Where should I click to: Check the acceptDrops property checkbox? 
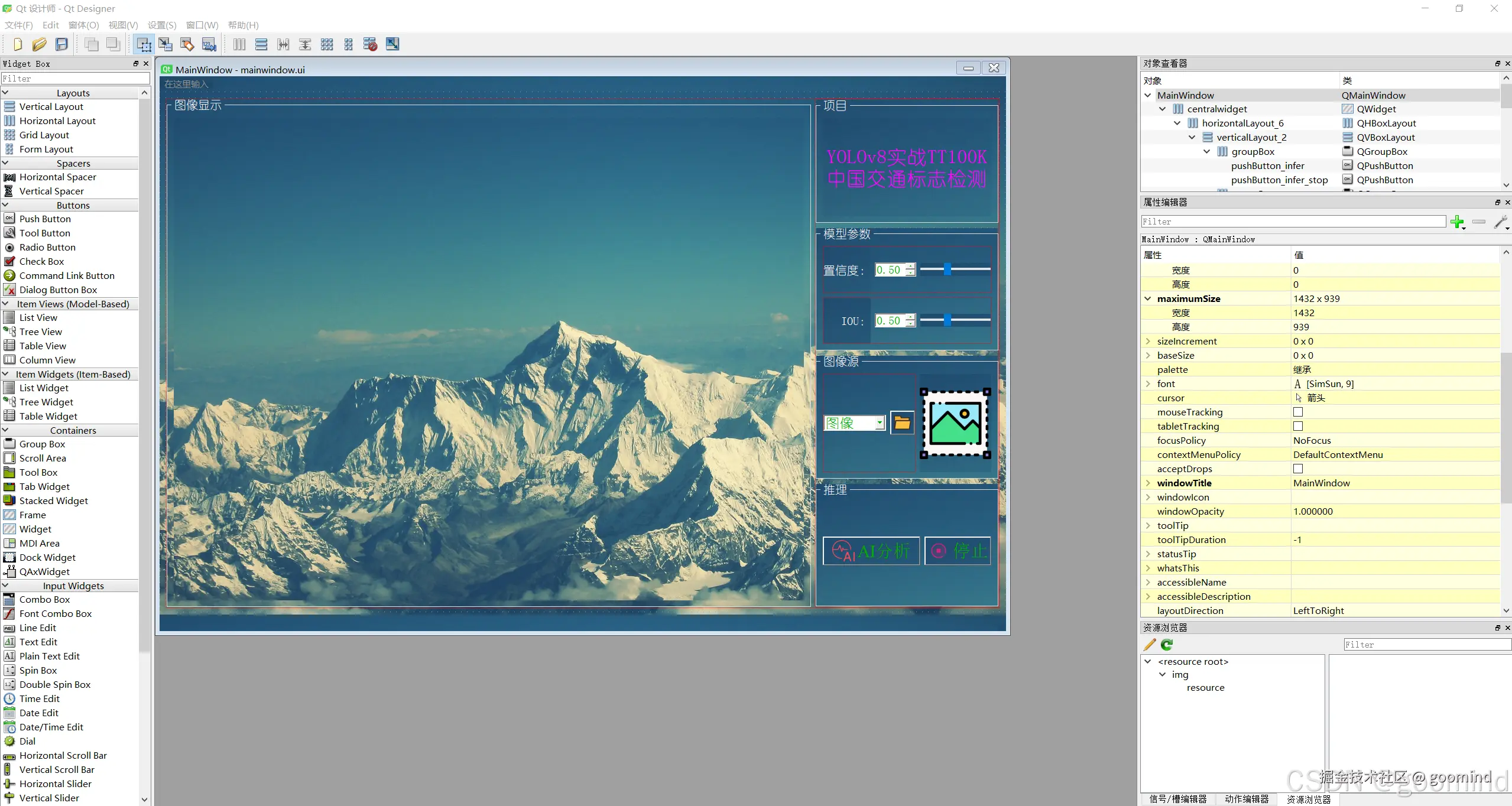(x=1298, y=469)
